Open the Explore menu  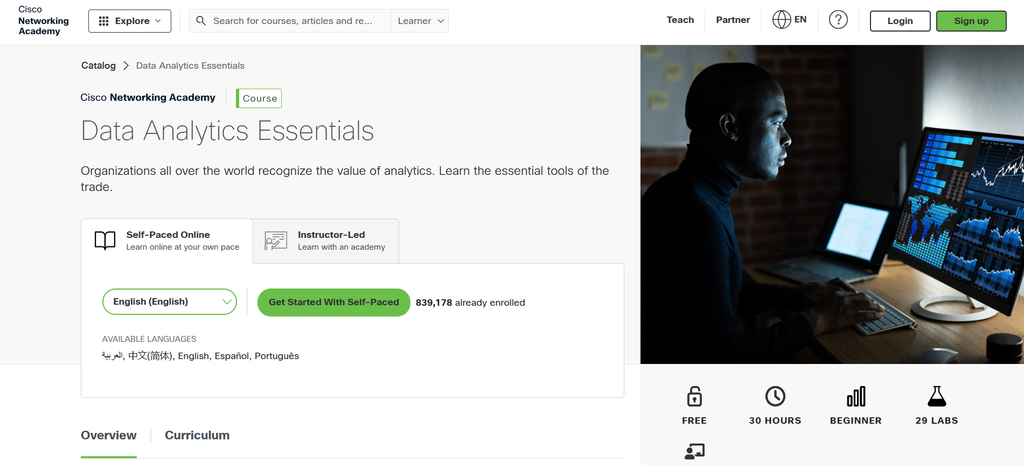[130, 21]
